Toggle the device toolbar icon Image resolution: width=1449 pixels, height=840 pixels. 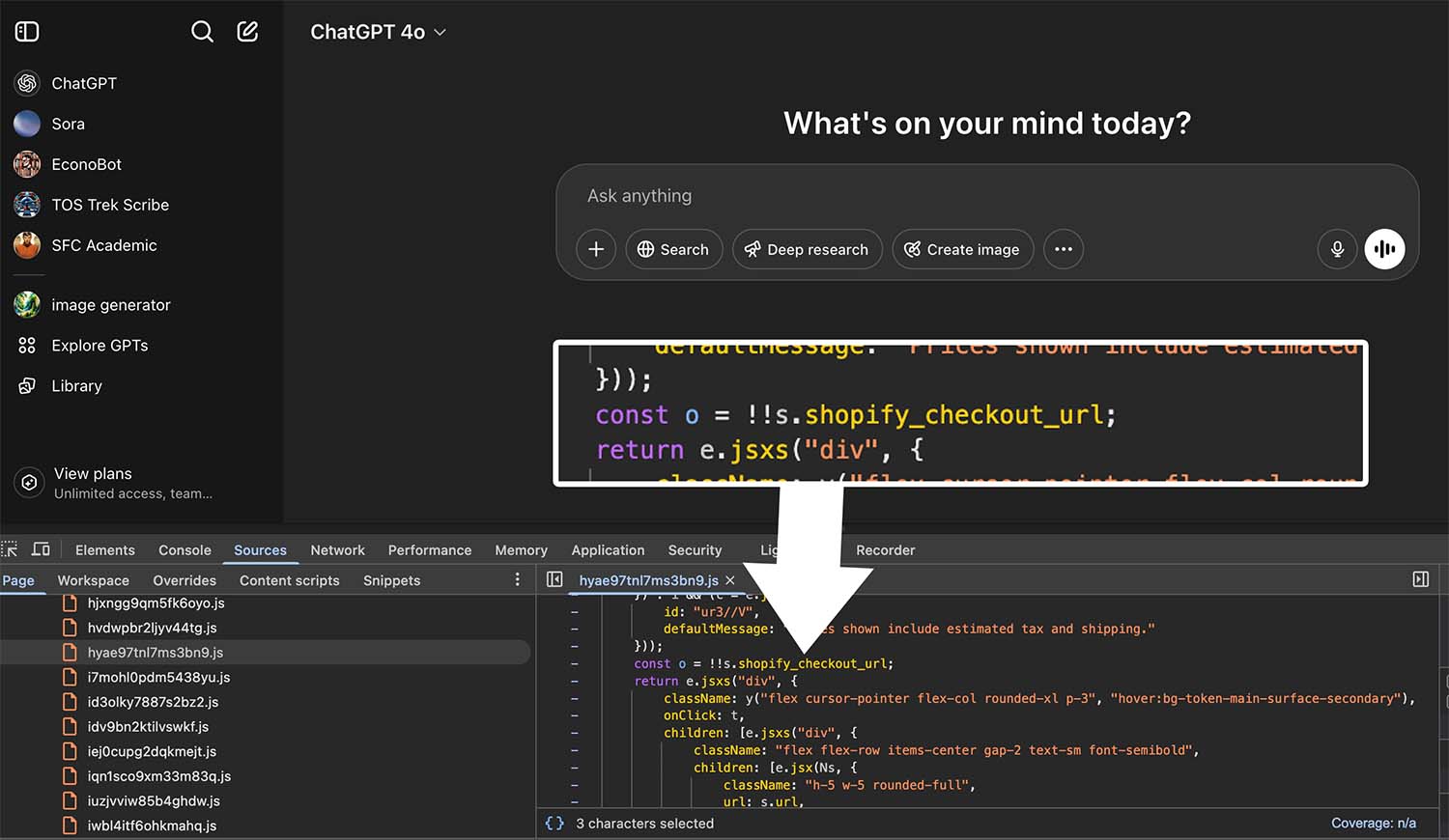coord(41,549)
